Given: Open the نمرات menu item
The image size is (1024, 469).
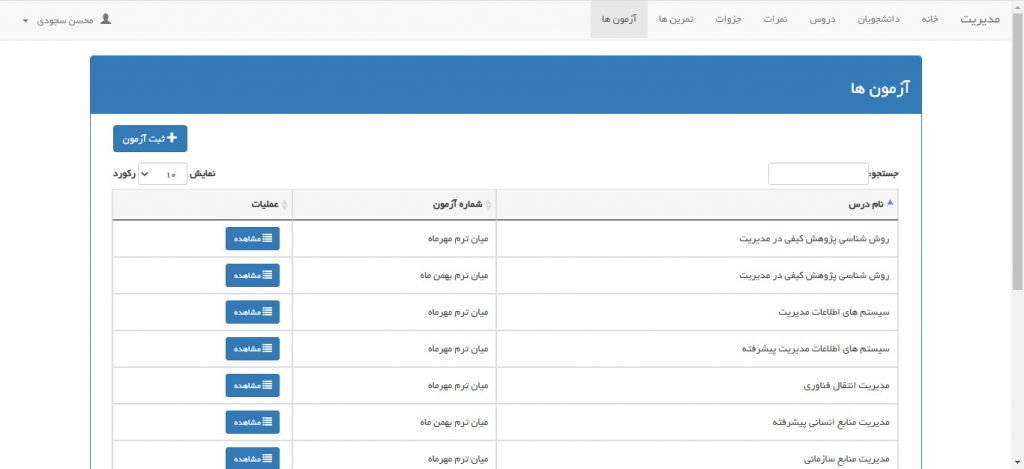Looking at the screenshot, I should tap(776, 19).
